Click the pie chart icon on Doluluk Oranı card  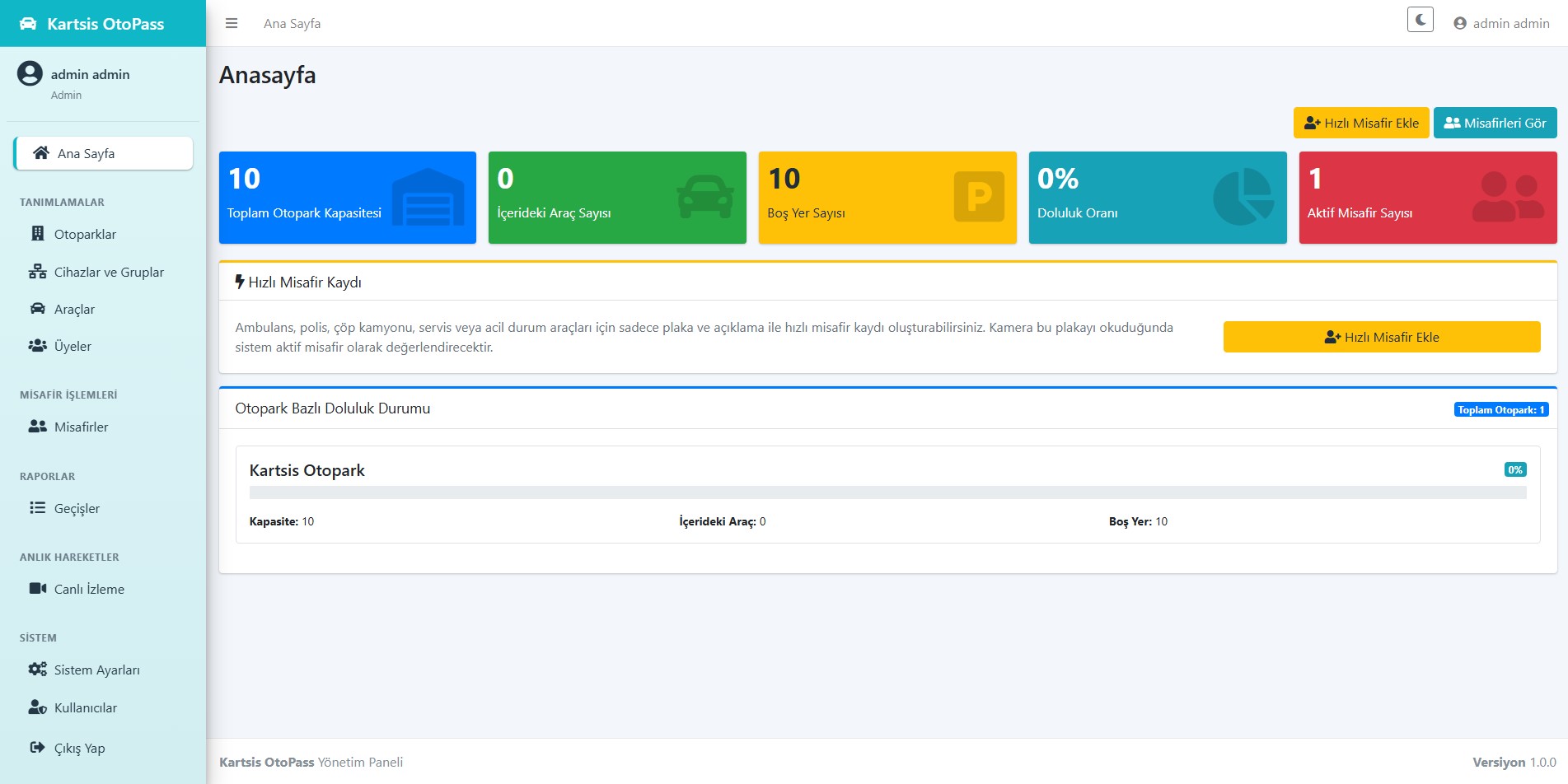click(x=1243, y=197)
